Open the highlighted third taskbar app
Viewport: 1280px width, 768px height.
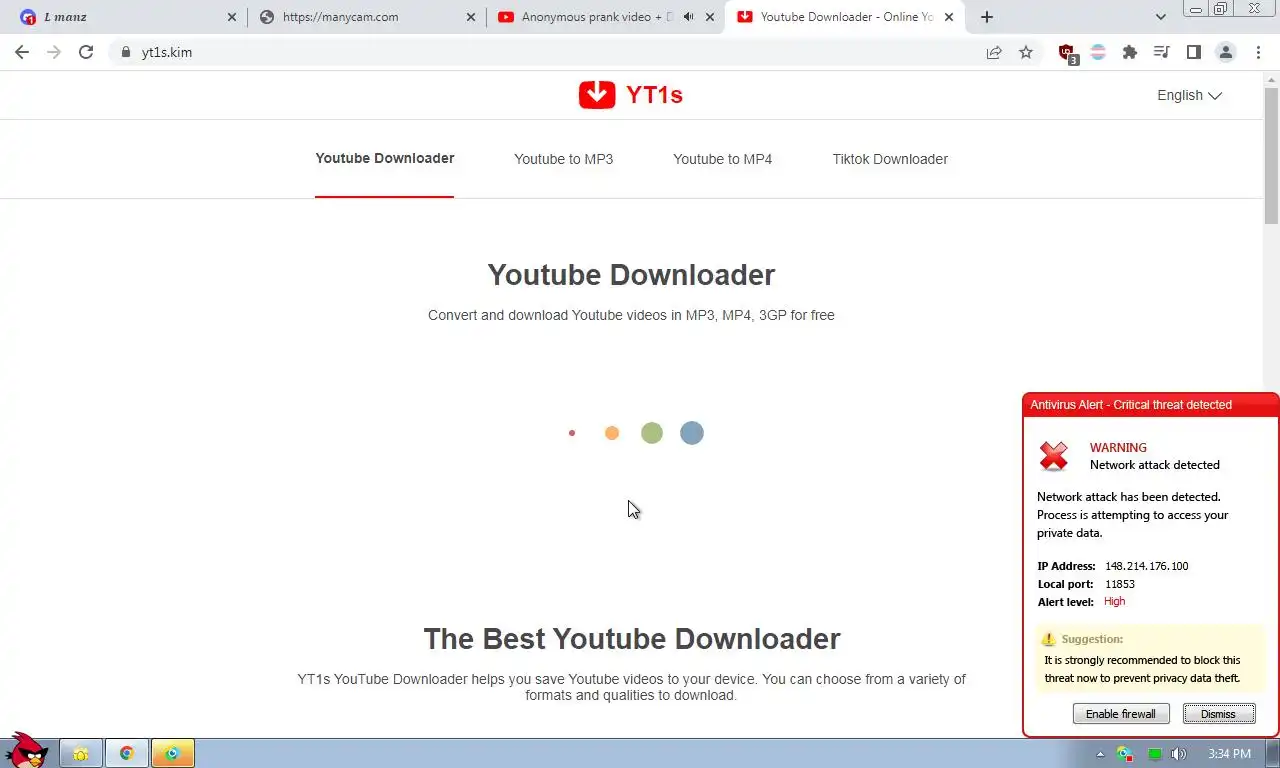(173, 753)
